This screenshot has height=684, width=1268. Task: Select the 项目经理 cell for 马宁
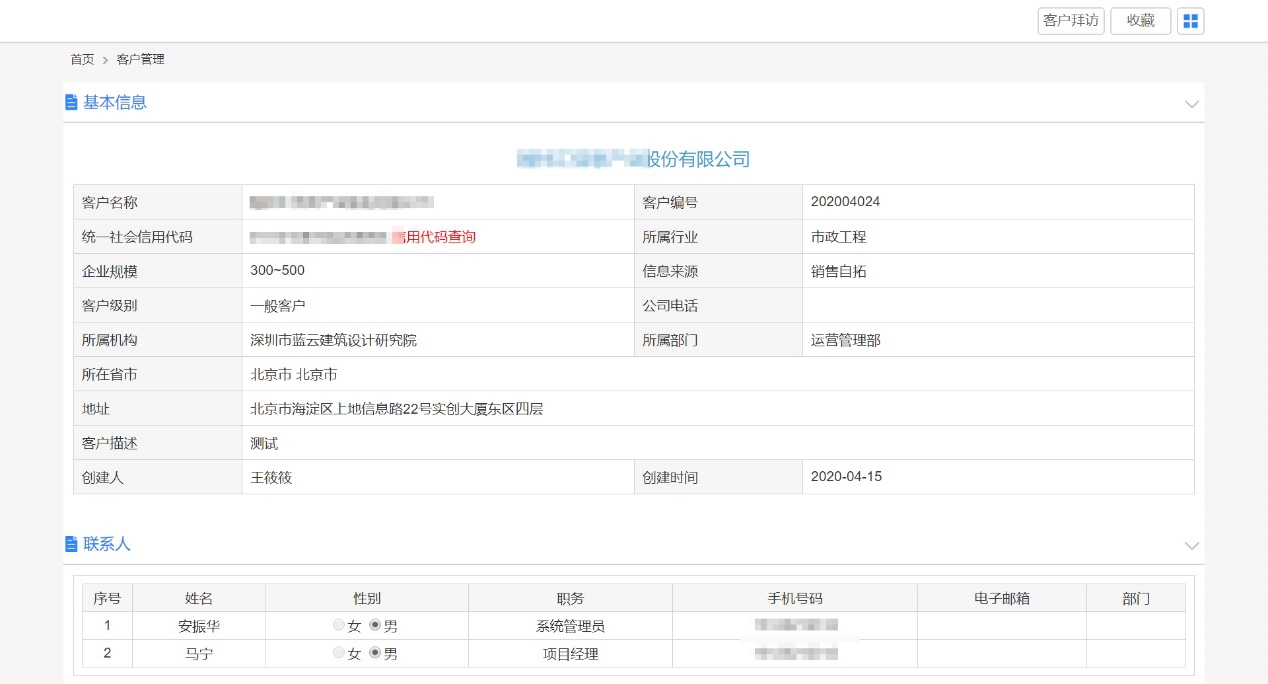click(x=570, y=654)
